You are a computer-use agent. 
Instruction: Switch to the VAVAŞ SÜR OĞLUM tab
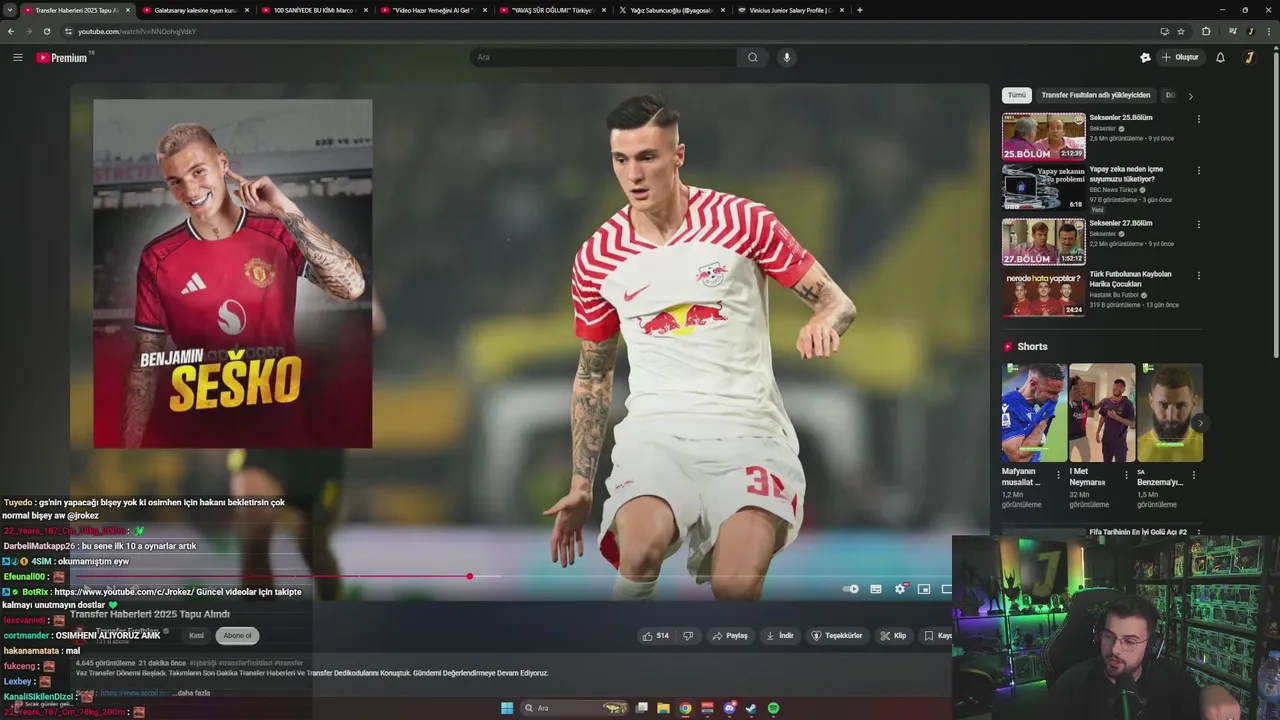(x=551, y=10)
